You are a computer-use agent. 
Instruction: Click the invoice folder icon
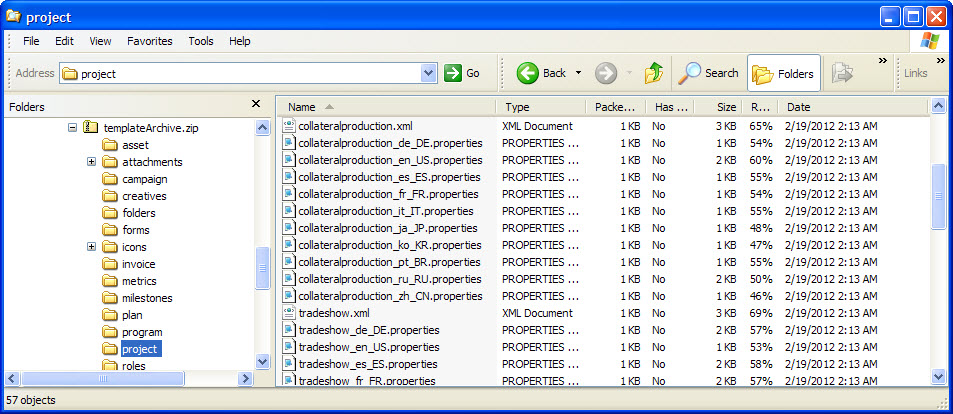click(109, 264)
